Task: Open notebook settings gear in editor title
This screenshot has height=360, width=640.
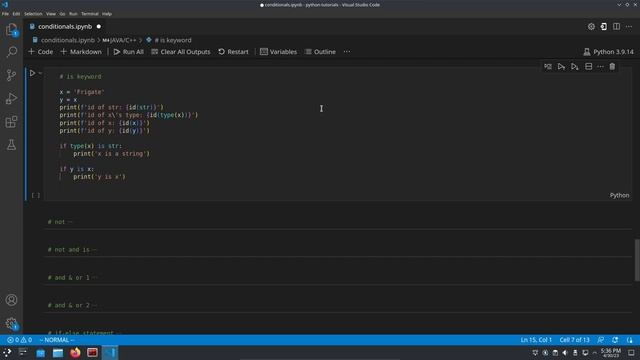Action: [x=591, y=27]
